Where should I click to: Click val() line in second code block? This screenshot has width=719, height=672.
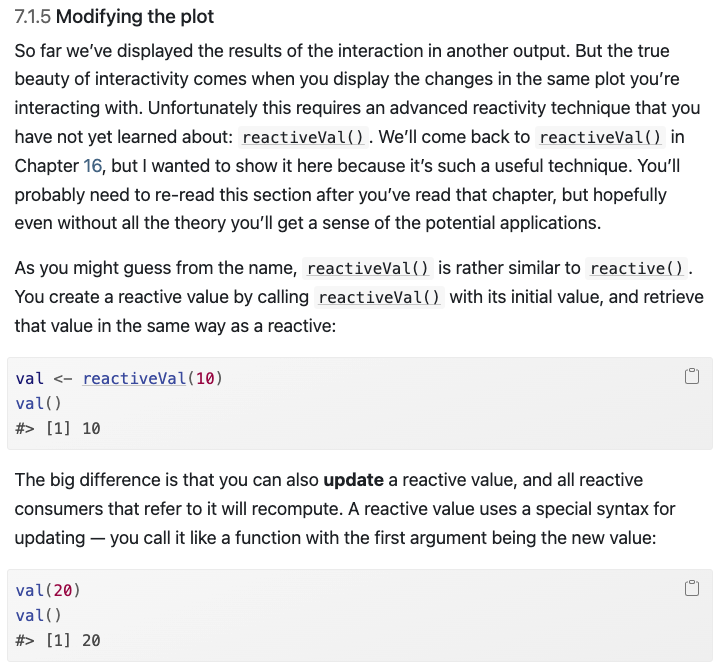click(x=32, y=615)
